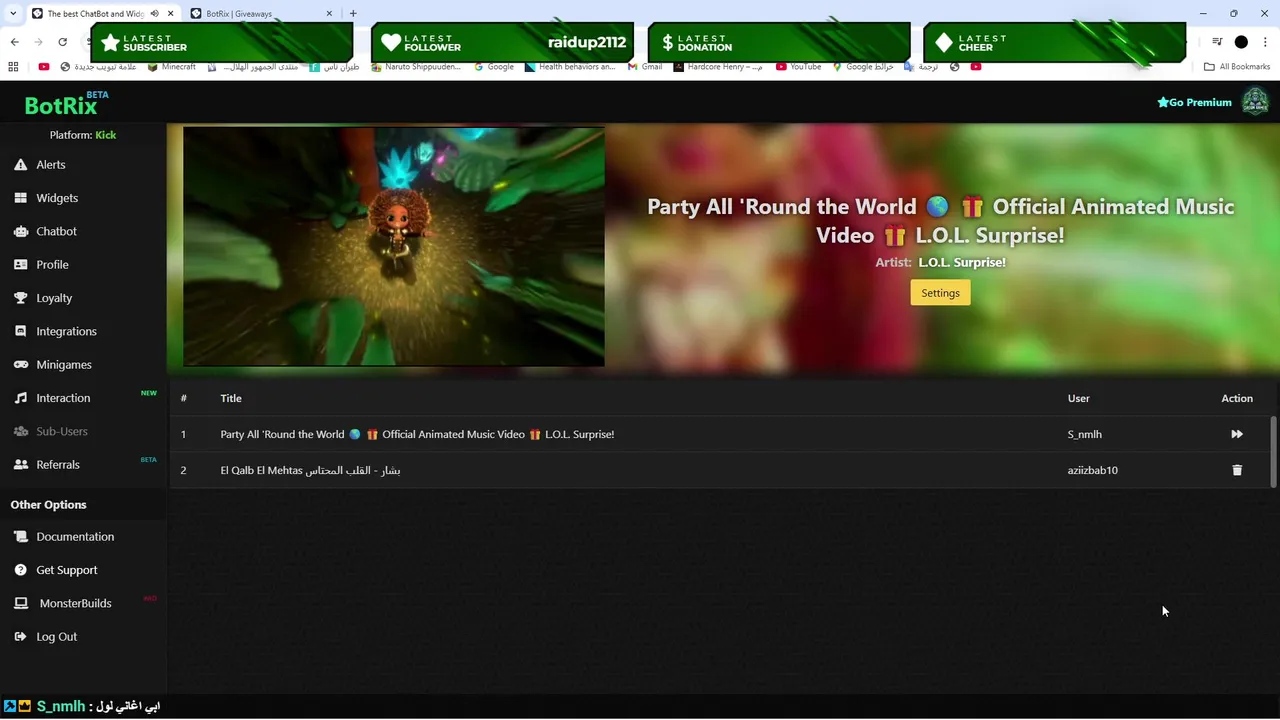Viewport: 1280px width, 720px height.
Task: Open the user avatar menu
Action: [1255, 101]
